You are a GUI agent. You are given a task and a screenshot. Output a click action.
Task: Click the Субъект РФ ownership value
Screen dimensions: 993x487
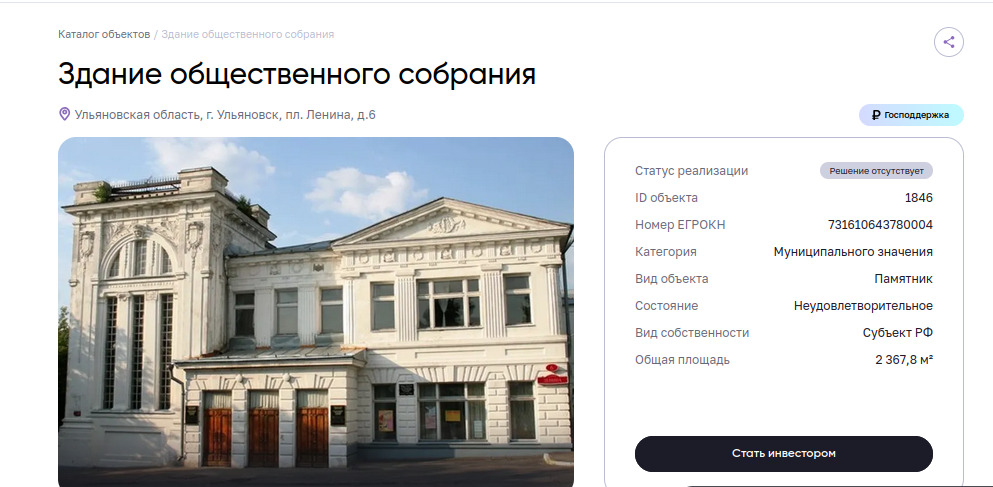coord(897,333)
